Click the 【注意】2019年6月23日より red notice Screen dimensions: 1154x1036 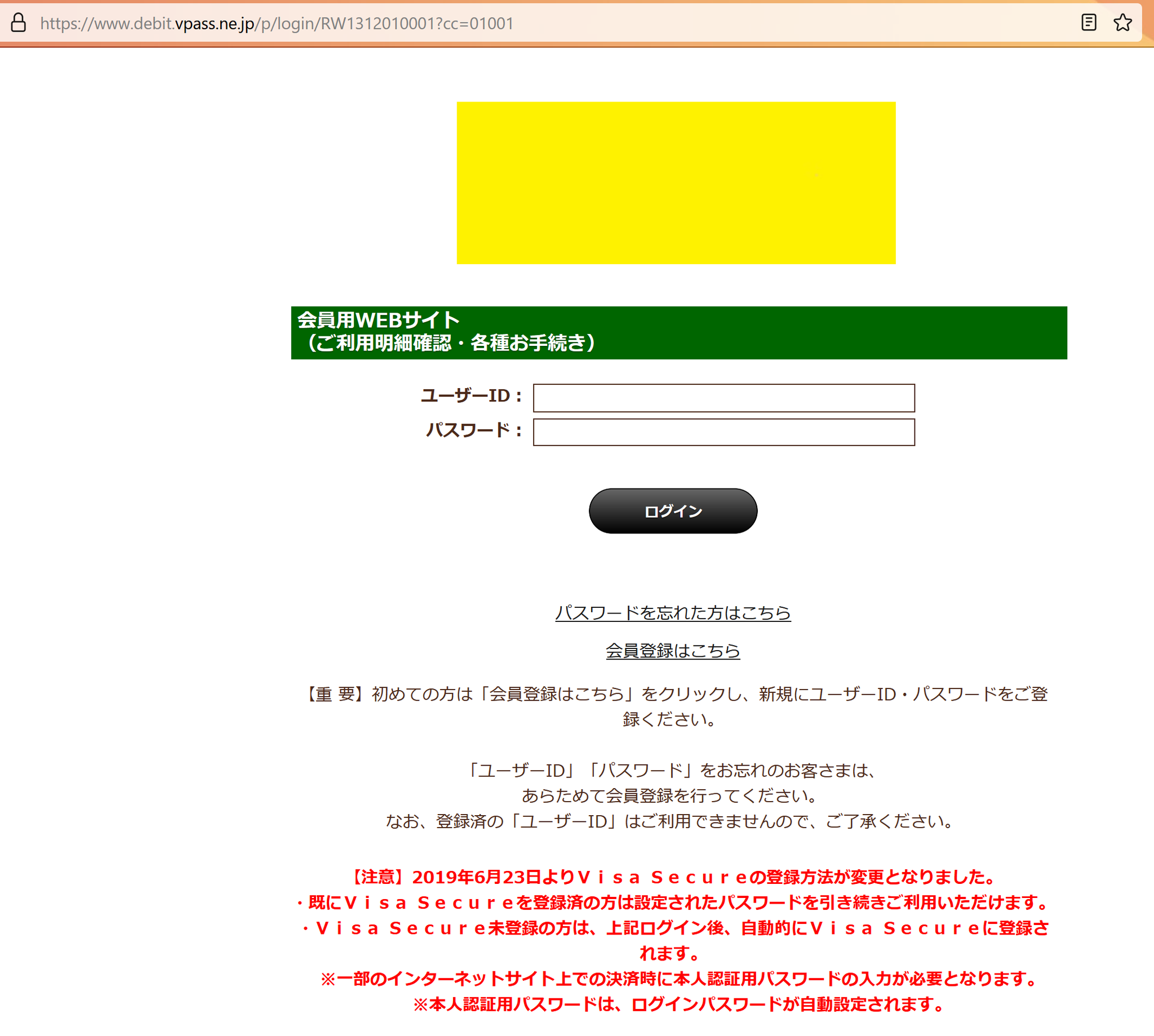[672, 877]
